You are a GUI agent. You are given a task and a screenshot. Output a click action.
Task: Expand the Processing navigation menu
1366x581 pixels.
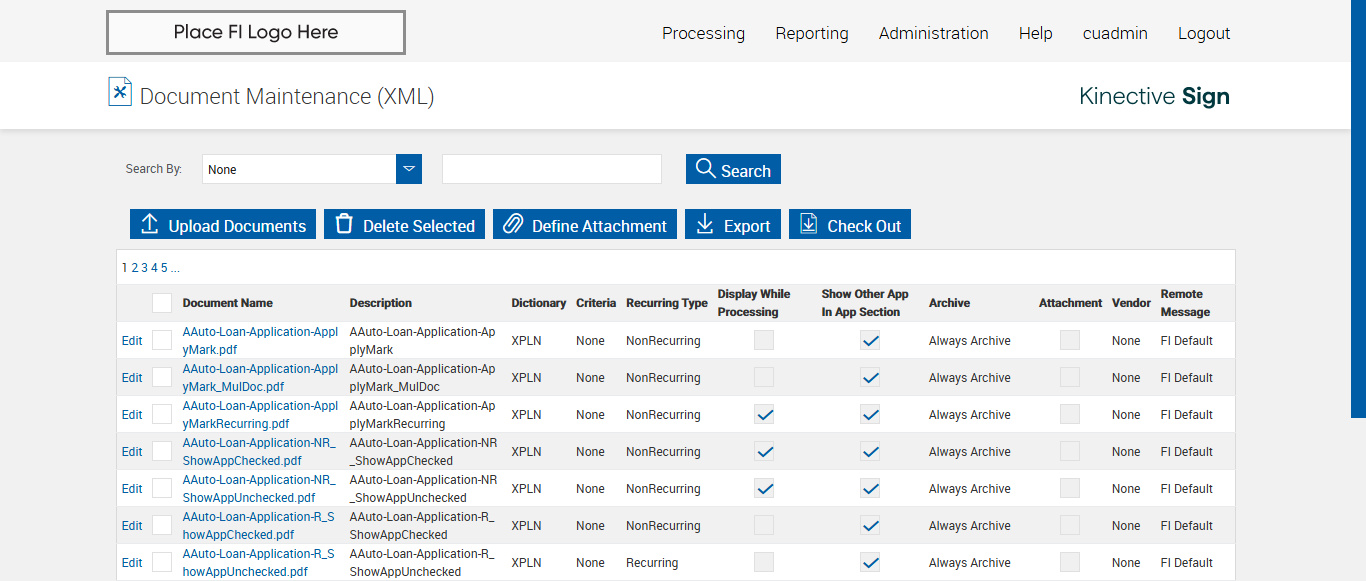coord(703,33)
